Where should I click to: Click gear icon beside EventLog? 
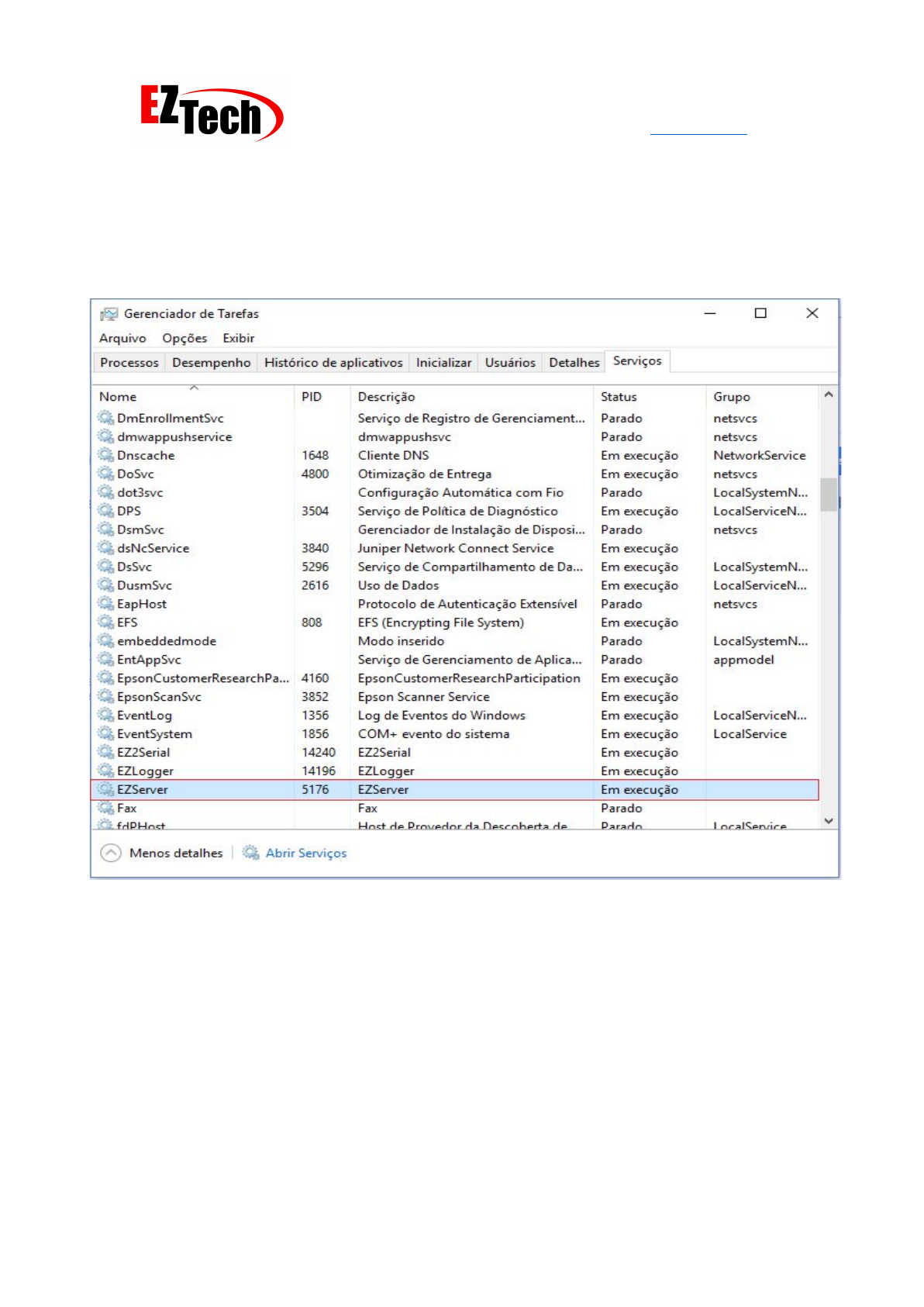click(x=105, y=716)
